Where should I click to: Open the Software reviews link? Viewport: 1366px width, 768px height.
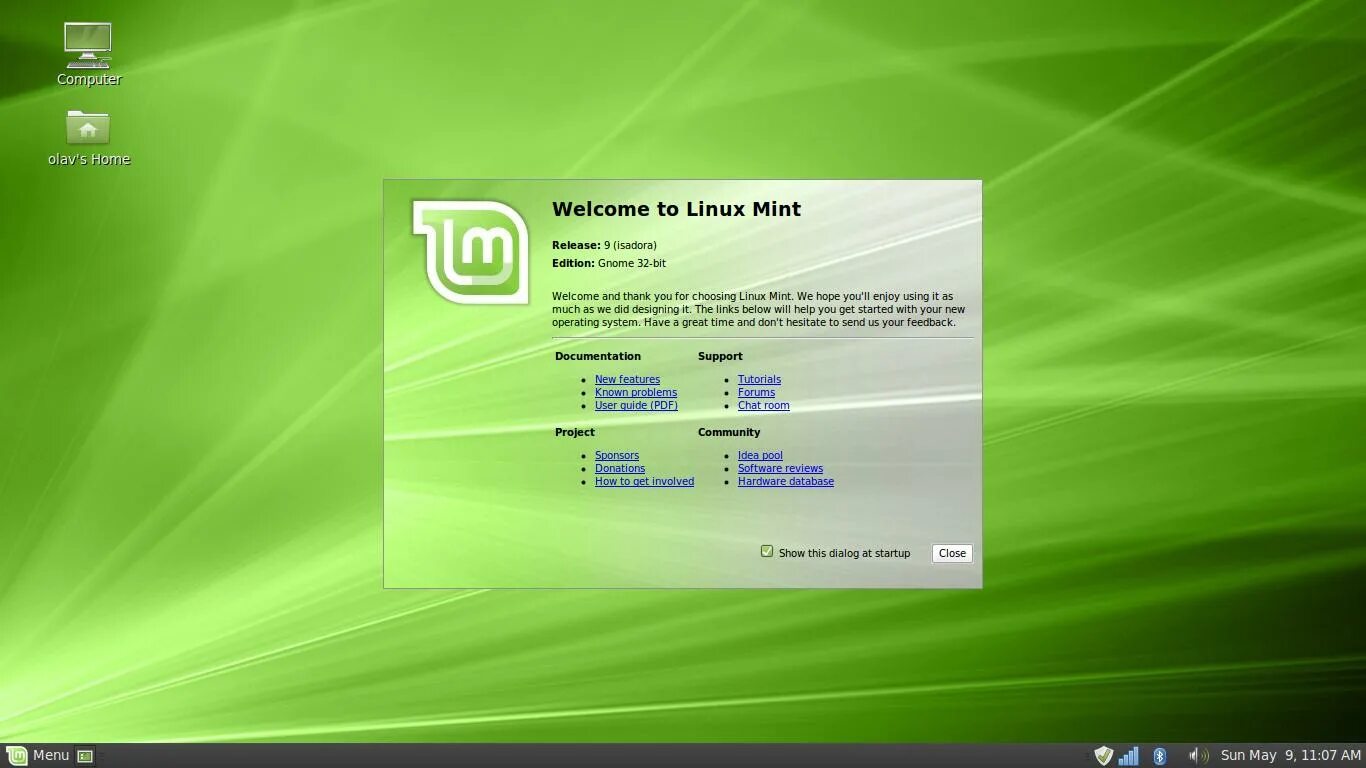(780, 468)
